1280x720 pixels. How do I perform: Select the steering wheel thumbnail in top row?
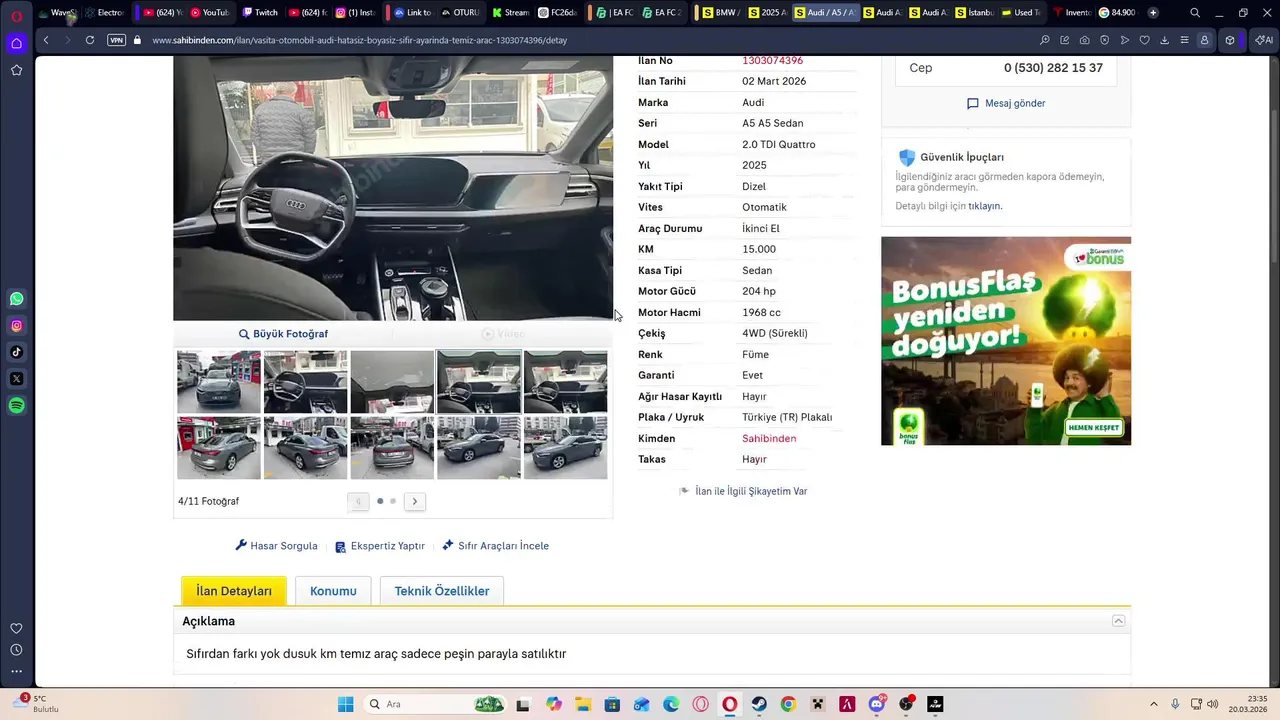(305, 381)
